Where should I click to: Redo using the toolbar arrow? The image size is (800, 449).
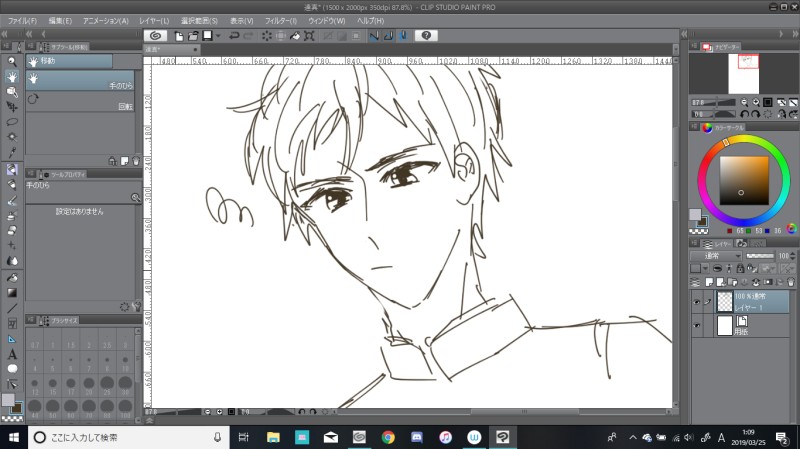coord(248,36)
